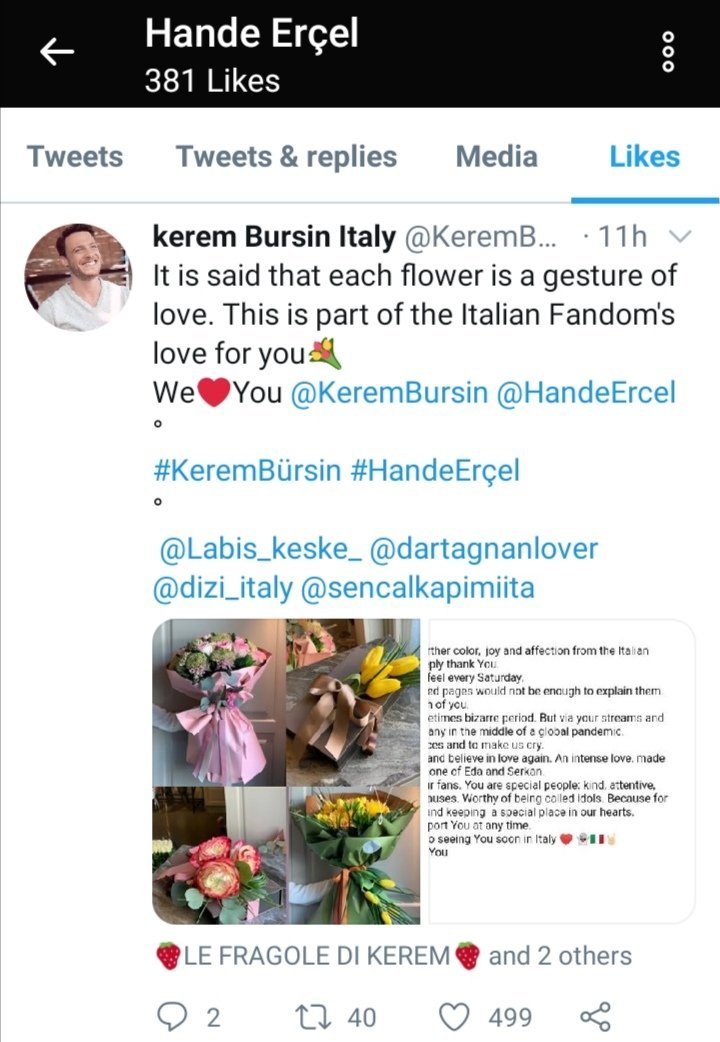
Task: Expand tweet options chevron next to 11h
Action: pos(679,236)
